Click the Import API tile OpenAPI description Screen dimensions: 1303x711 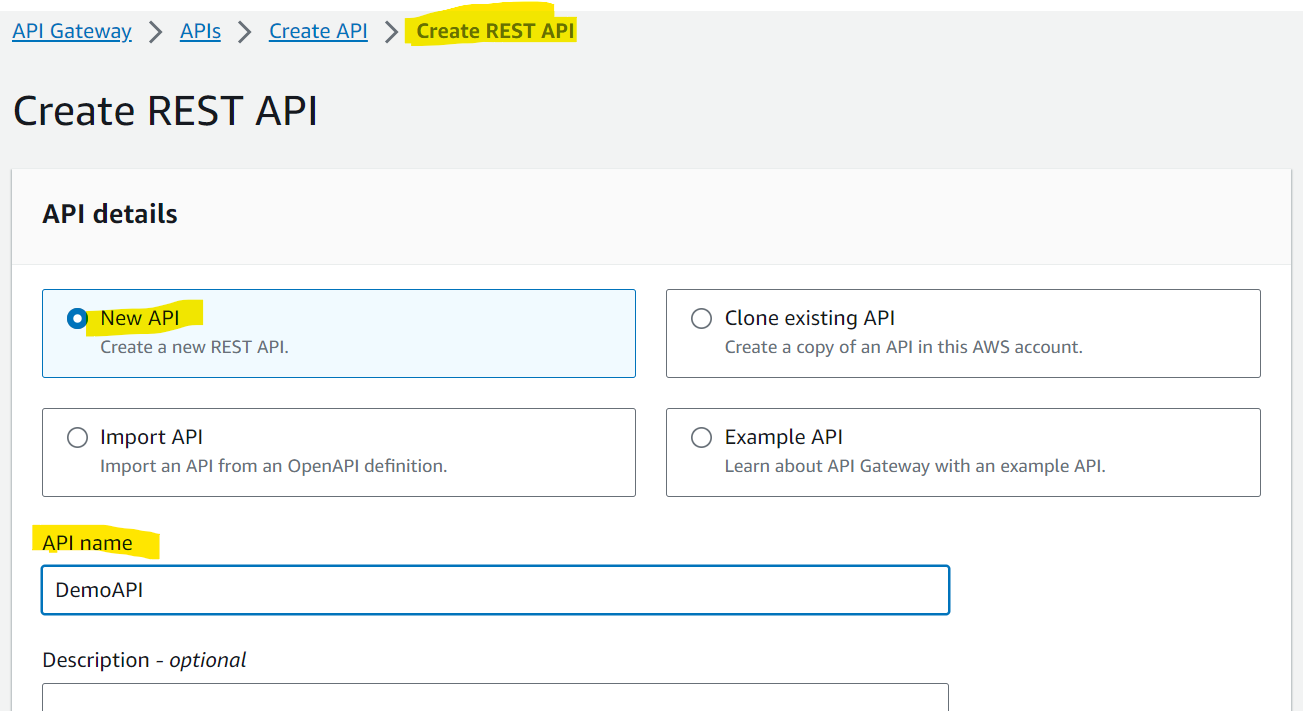274,466
